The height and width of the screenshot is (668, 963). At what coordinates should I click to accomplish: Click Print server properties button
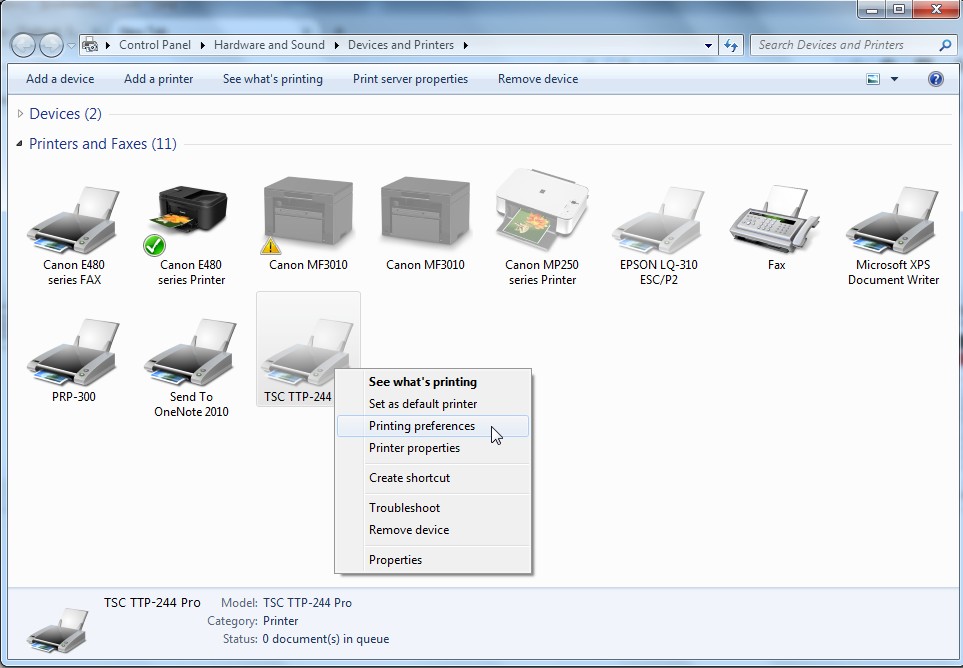[410, 79]
